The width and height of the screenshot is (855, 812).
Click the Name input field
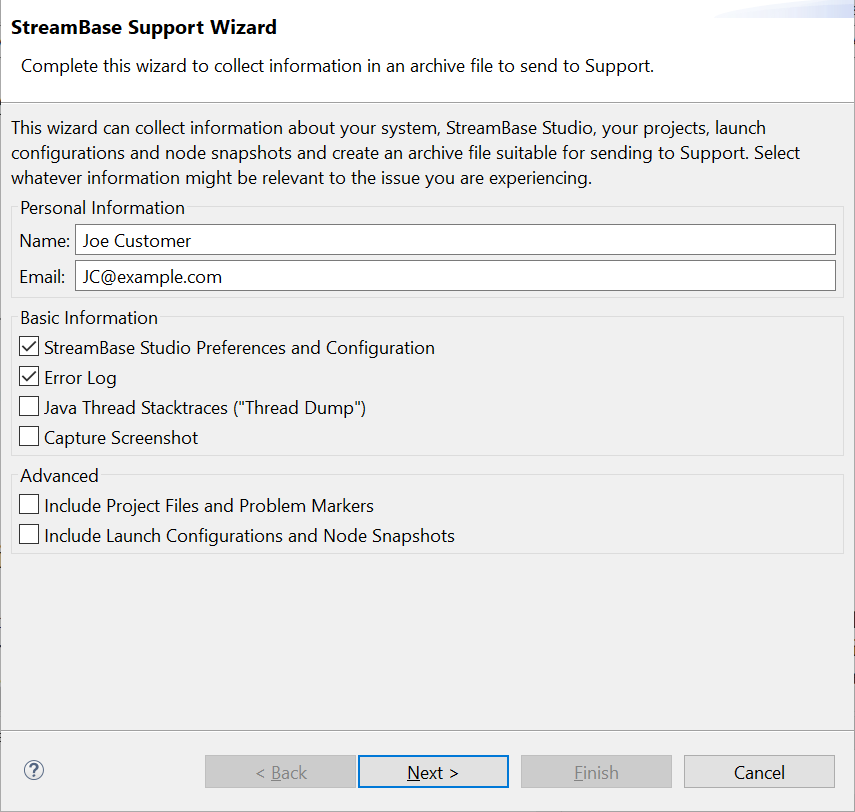[455, 240]
